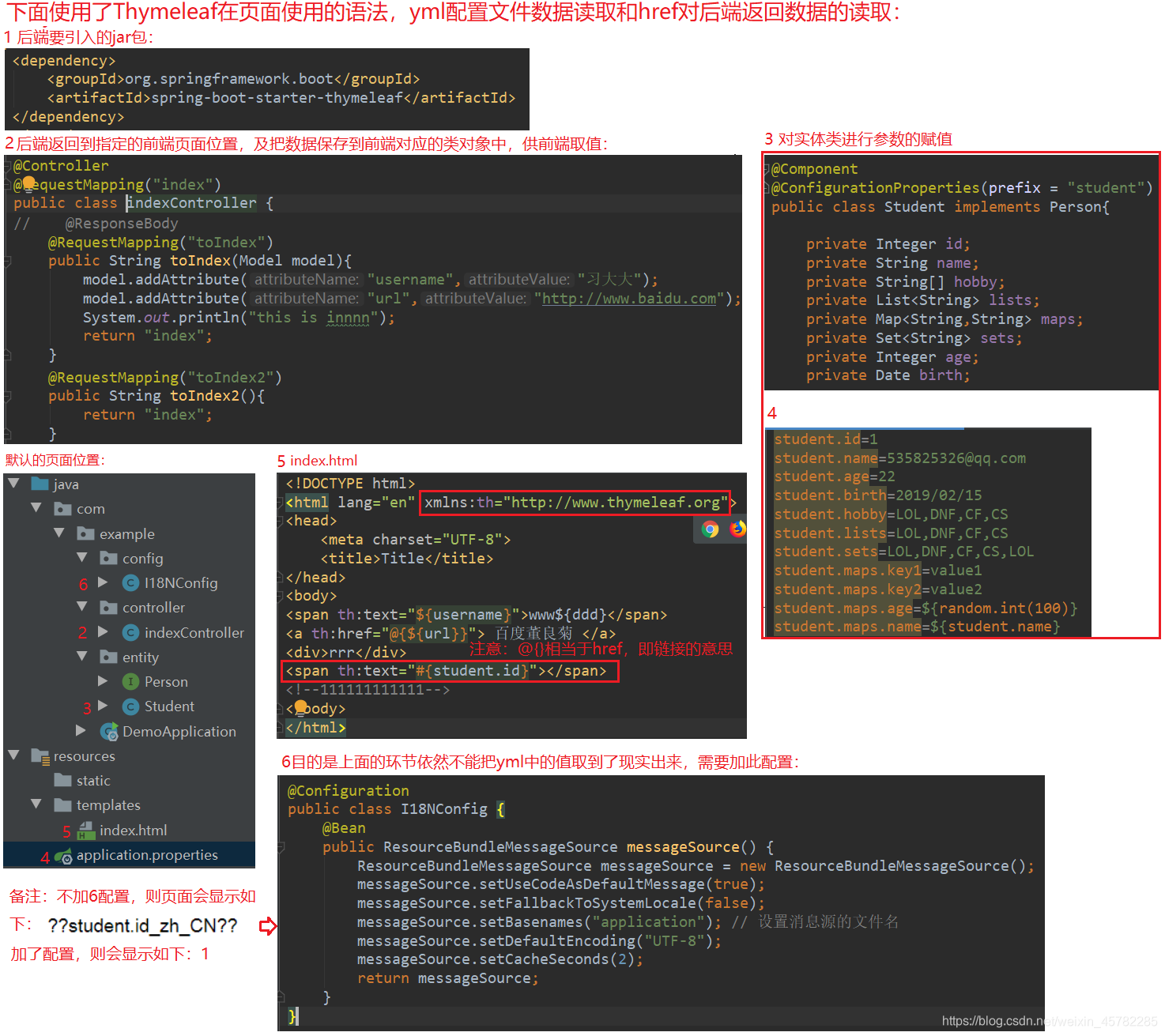
Task: Click the toIndex2 method name
Action: tap(205, 396)
